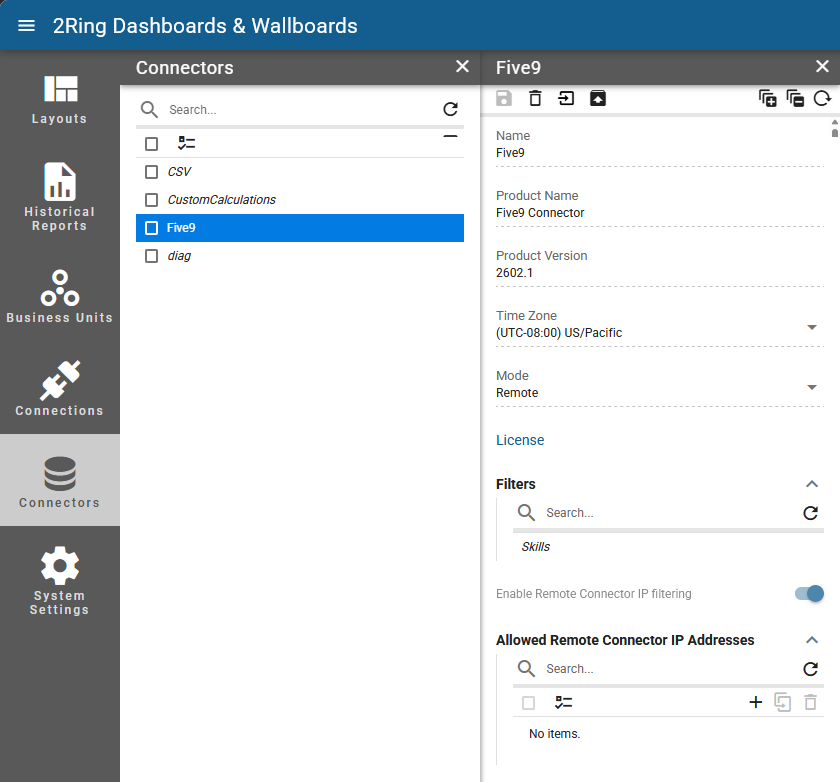Select Connectors in the sidebar

(59, 480)
